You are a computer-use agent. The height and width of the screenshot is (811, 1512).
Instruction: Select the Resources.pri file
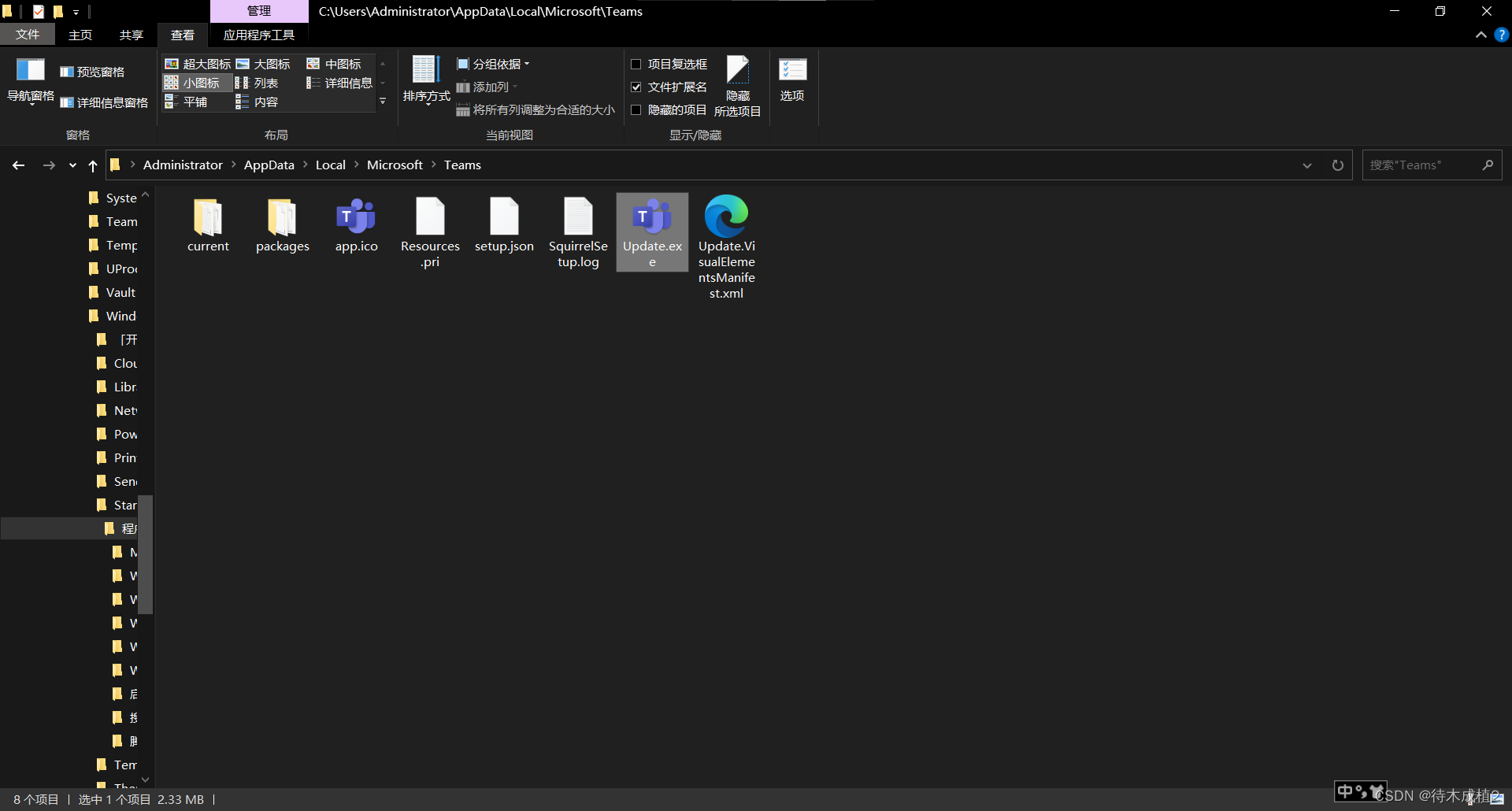pyautogui.click(x=430, y=233)
